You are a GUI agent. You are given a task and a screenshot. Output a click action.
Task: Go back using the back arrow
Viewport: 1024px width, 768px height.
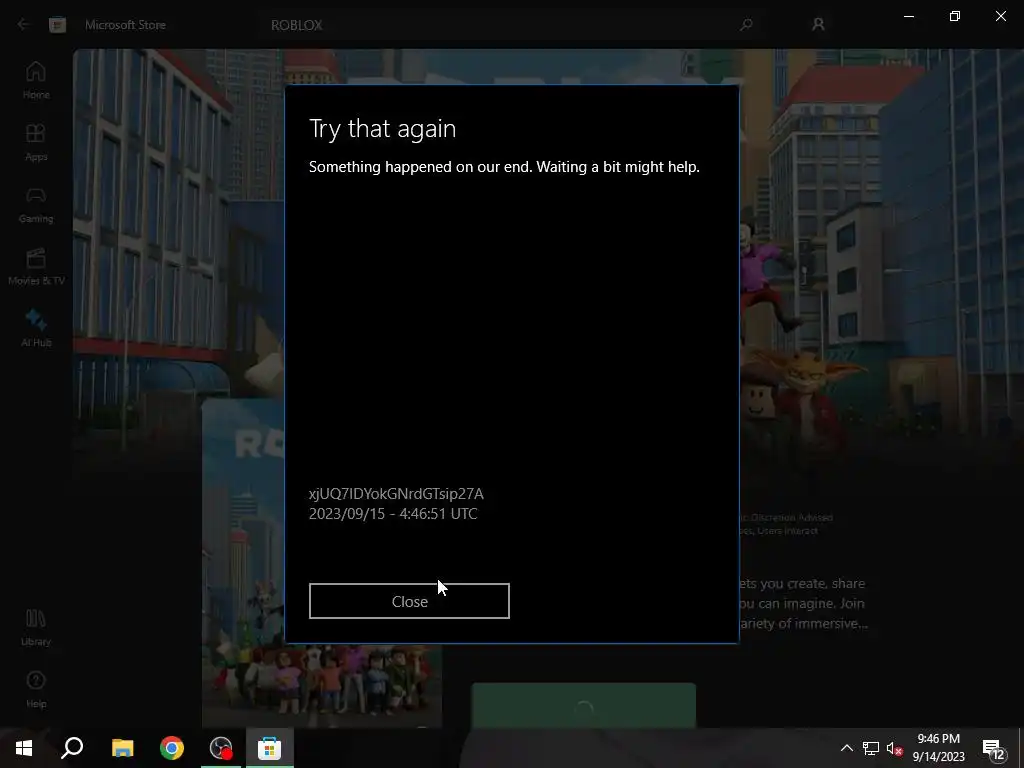pyautogui.click(x=24, y=25)
